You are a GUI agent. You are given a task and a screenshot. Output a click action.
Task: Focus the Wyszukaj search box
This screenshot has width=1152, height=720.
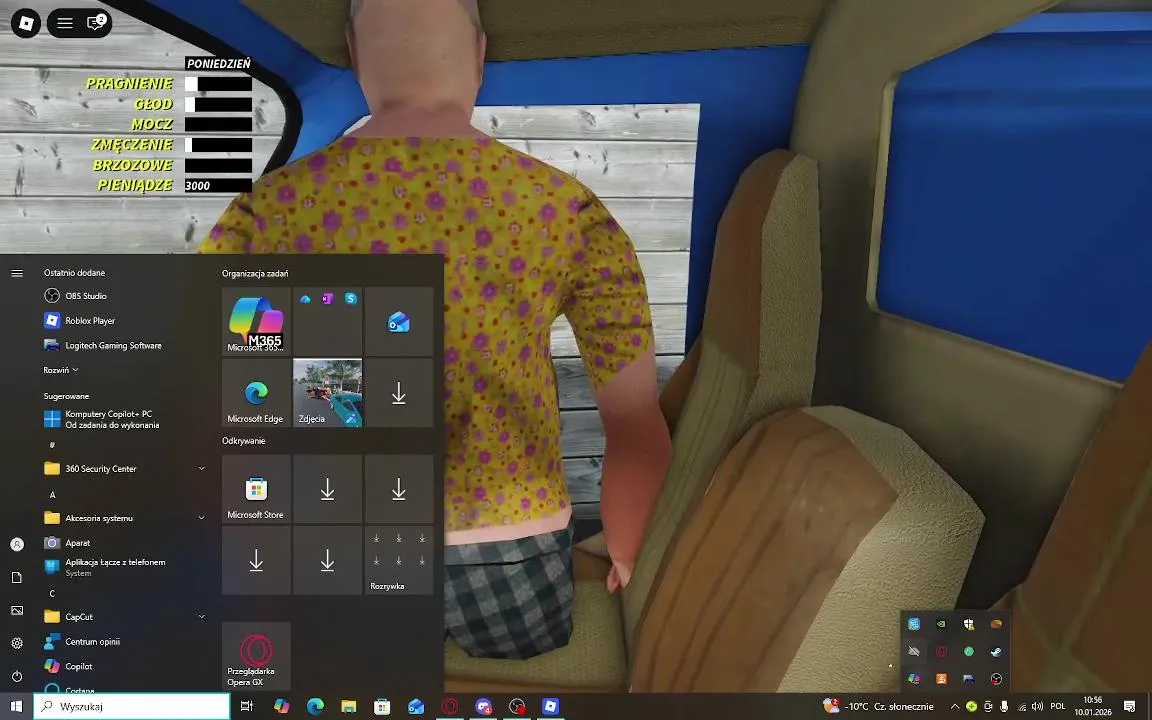132,706
